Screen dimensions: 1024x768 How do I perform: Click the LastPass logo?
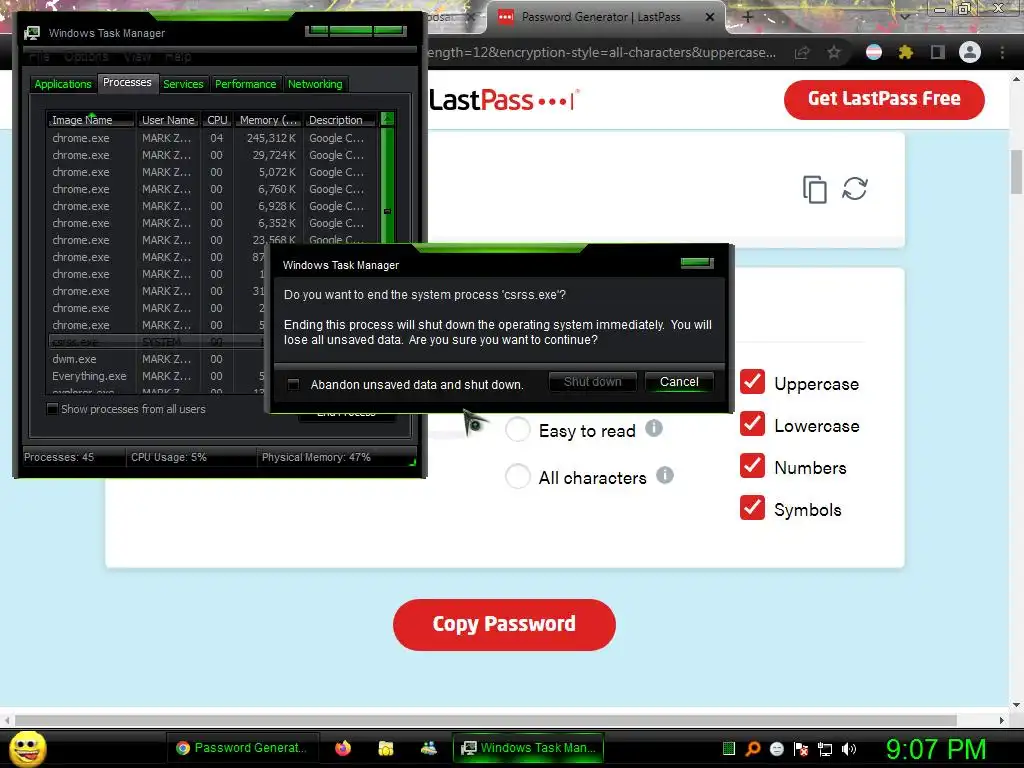[504, 100]
